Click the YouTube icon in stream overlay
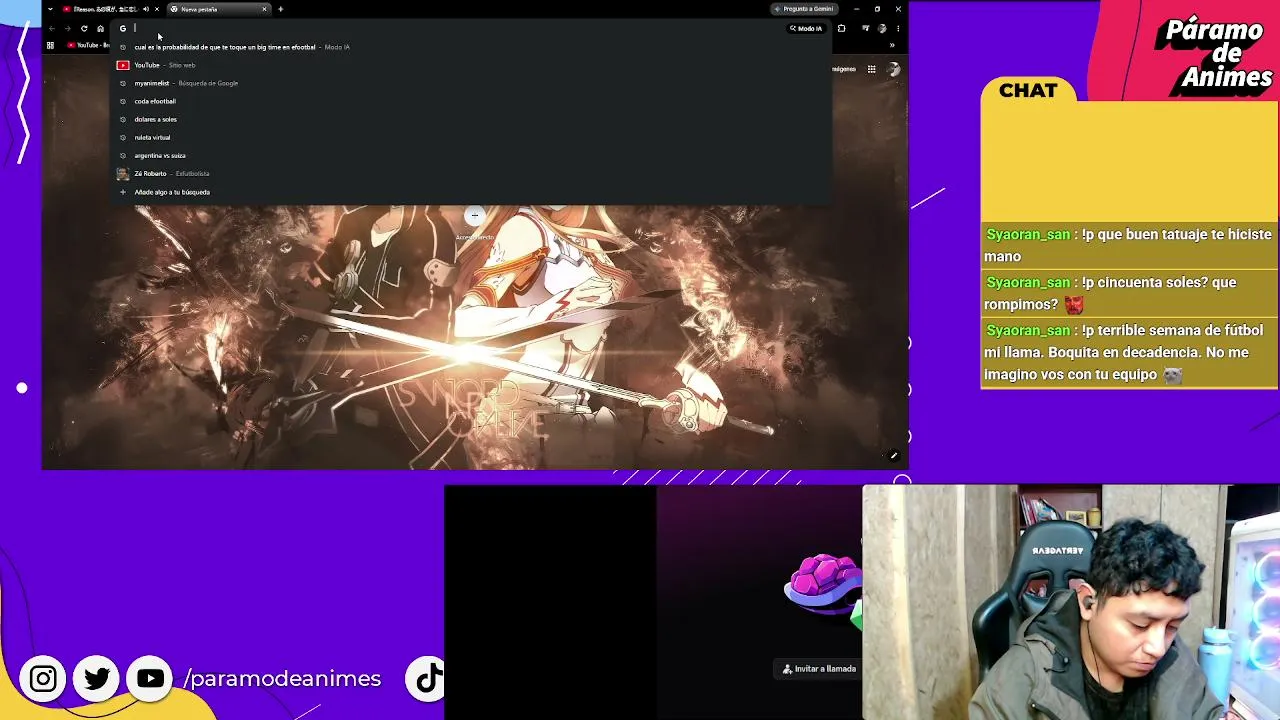 (151, 679)
